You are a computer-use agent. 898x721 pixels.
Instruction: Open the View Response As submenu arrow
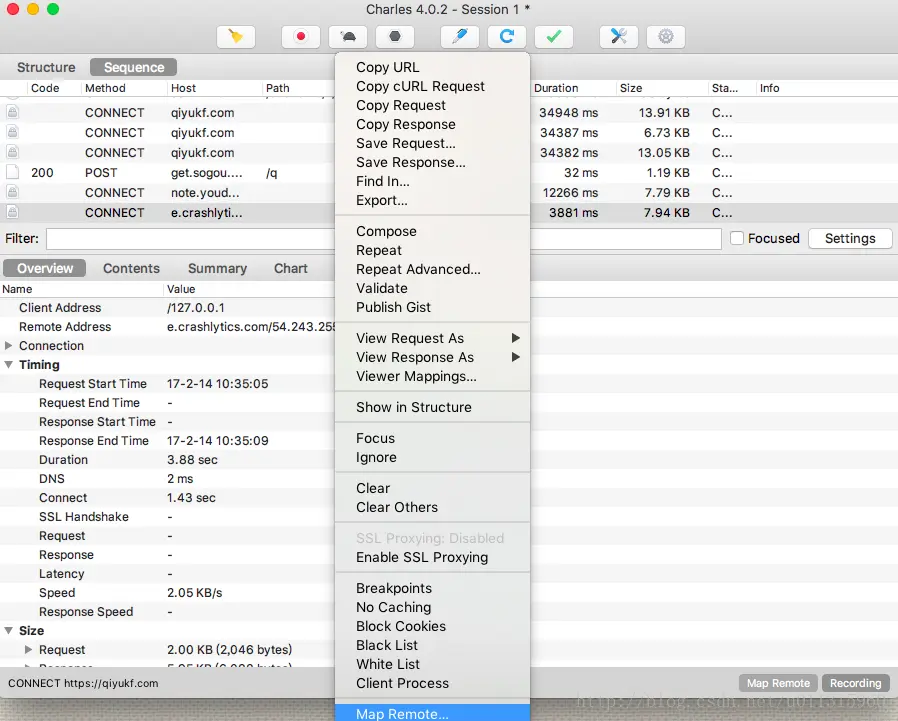click(x=515, y=357)
